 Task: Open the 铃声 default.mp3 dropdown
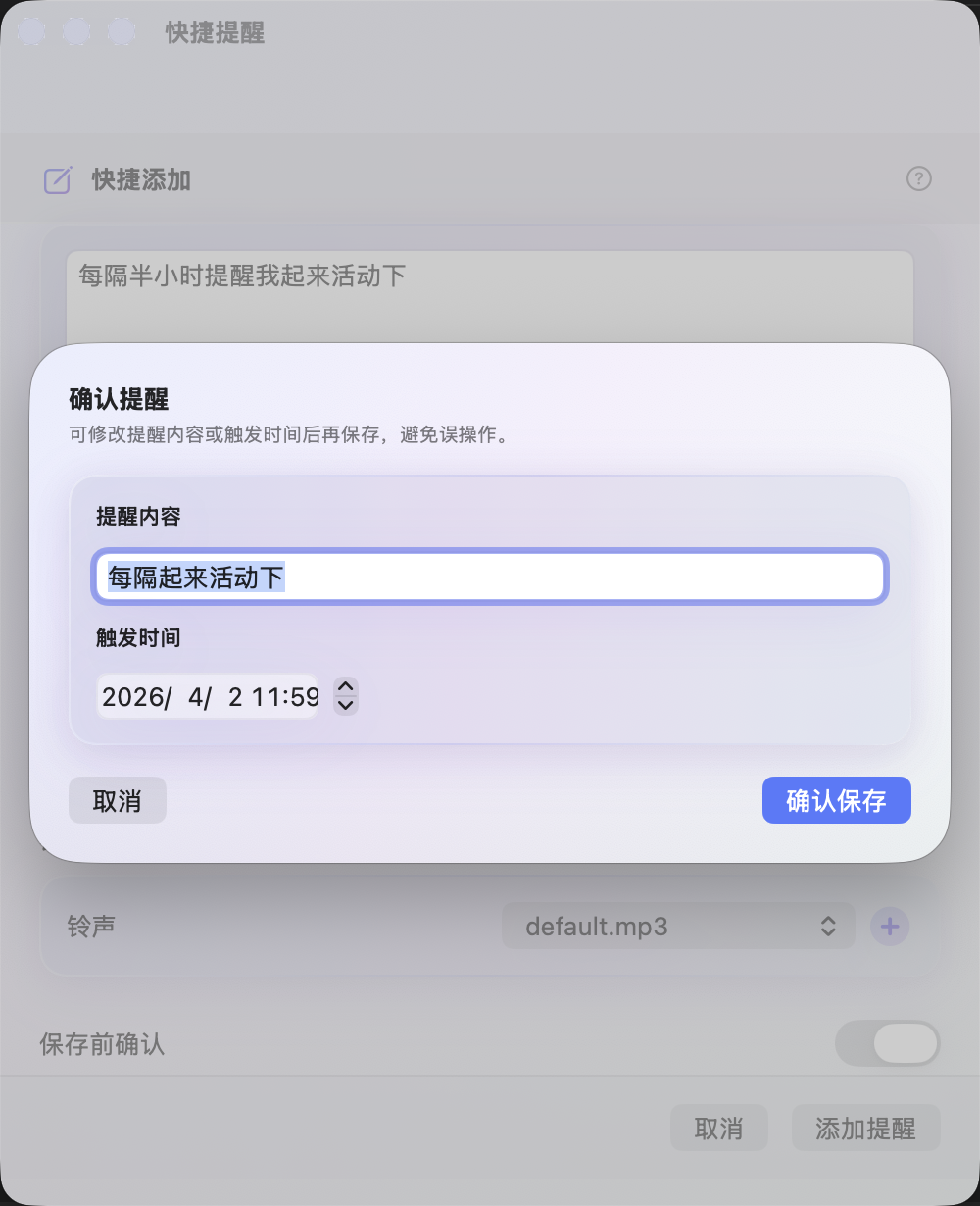tap(678, 927)
